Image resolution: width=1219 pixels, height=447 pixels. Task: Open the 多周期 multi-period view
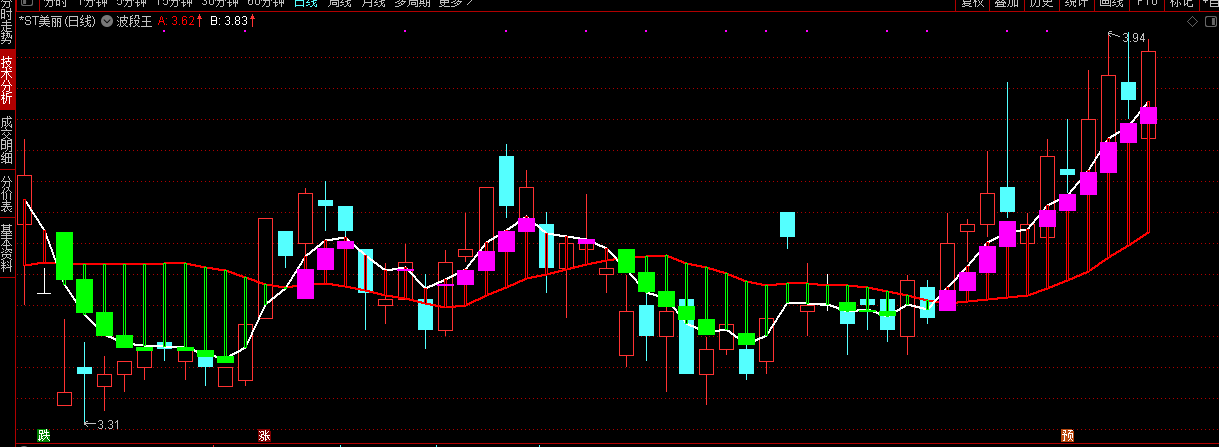click(x=413, y=3)
